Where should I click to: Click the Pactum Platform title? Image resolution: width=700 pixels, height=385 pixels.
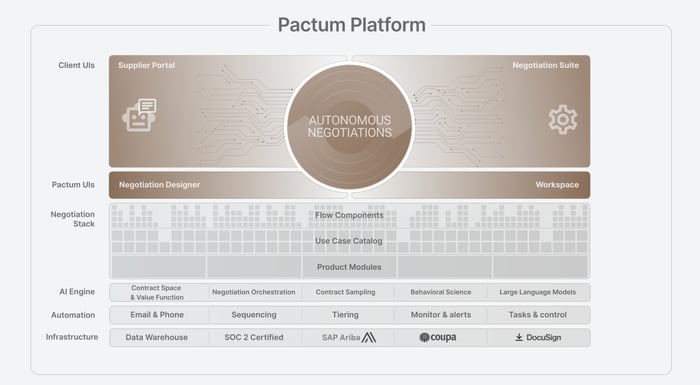[x=351, y=25]
